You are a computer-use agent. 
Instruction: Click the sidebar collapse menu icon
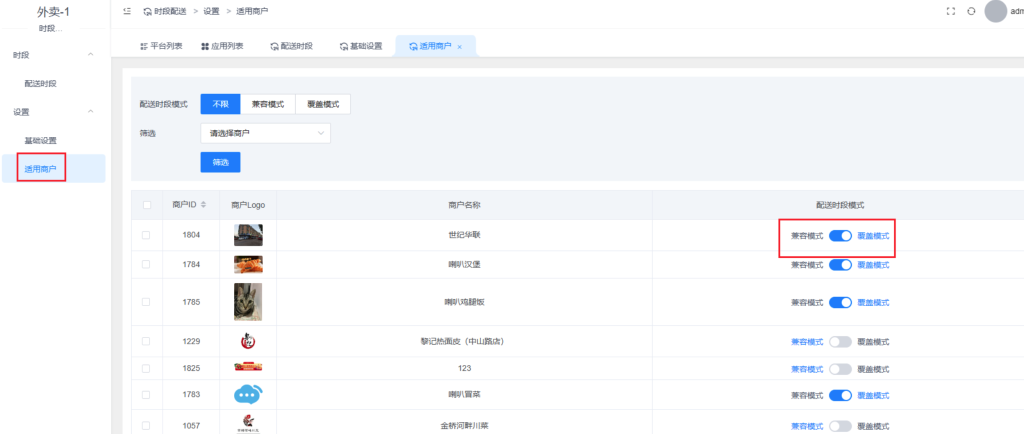click(126, 11)
